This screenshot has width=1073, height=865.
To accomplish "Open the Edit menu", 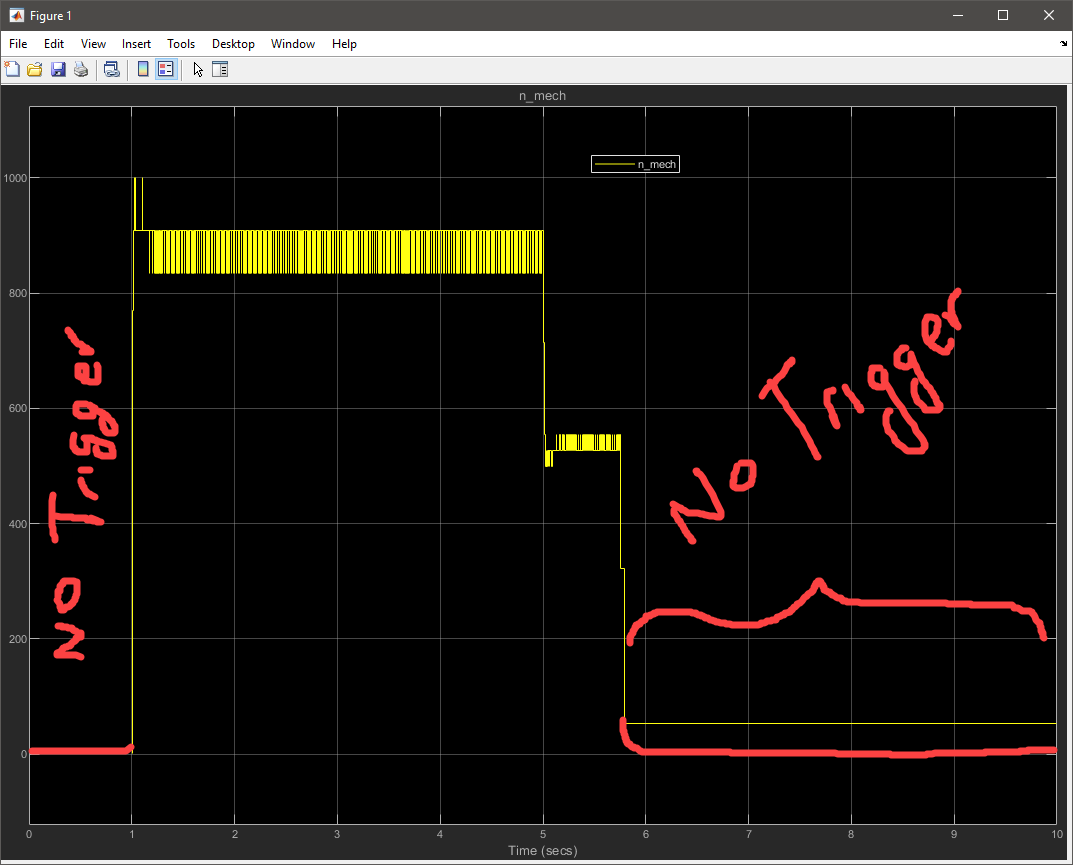I will click(54, 44).
